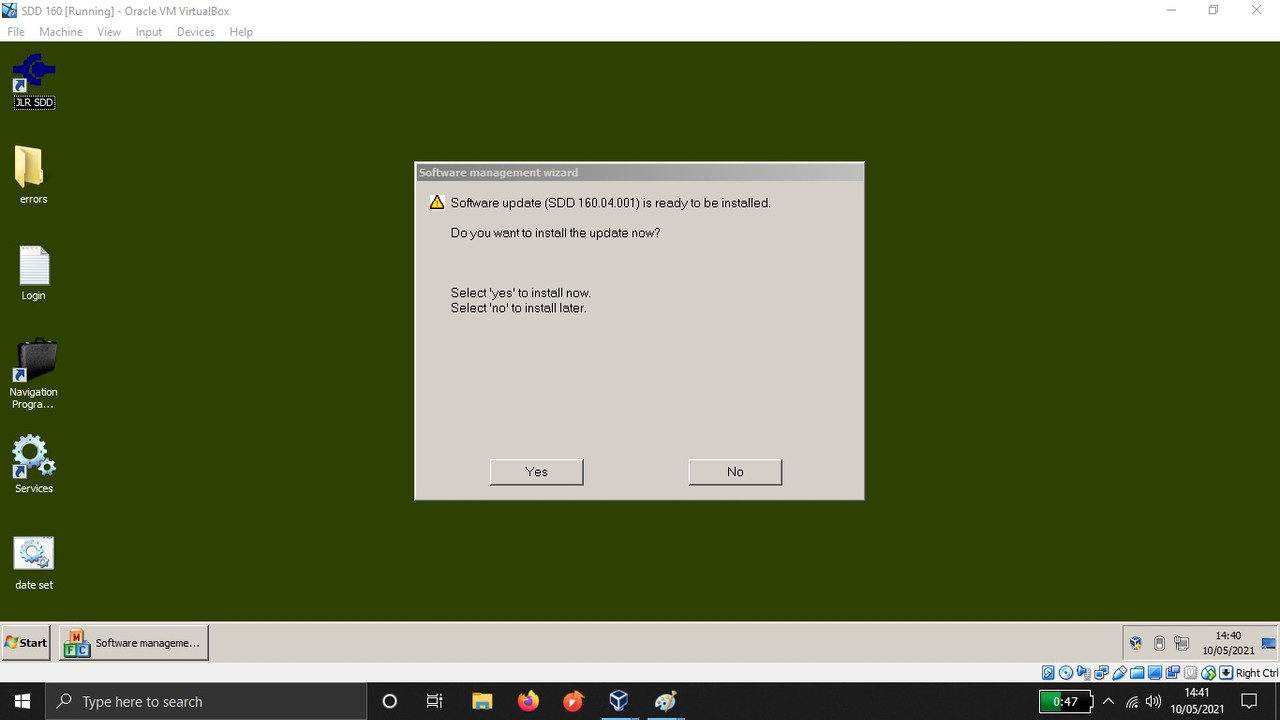Screen dimensions: 1280x720
Task: Select the JLR SDD desktop shortcut
Action: coord(34,81)
